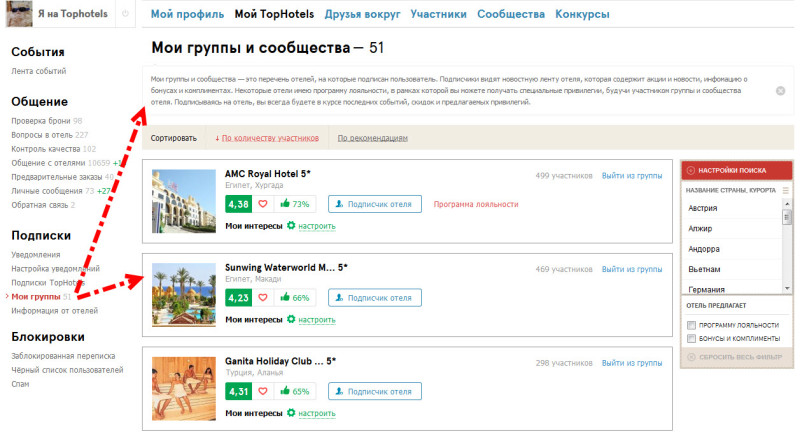This screenshot has height=432, width=800.
Task: Leave the AMC Royal Hotel group via Выйти из группы
Action: pos(632,175)
